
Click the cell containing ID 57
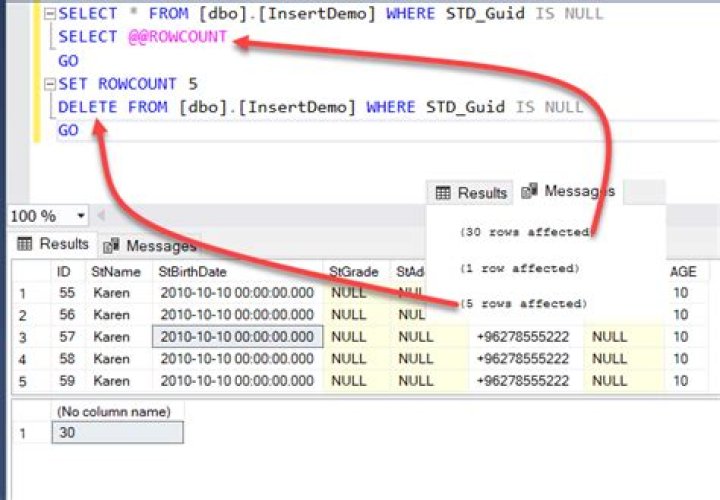(66, 337)
